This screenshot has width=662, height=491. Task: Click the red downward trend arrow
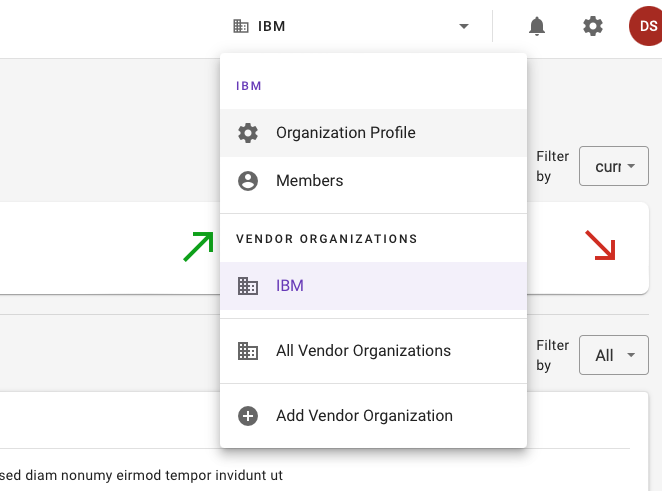click(600, 245)
